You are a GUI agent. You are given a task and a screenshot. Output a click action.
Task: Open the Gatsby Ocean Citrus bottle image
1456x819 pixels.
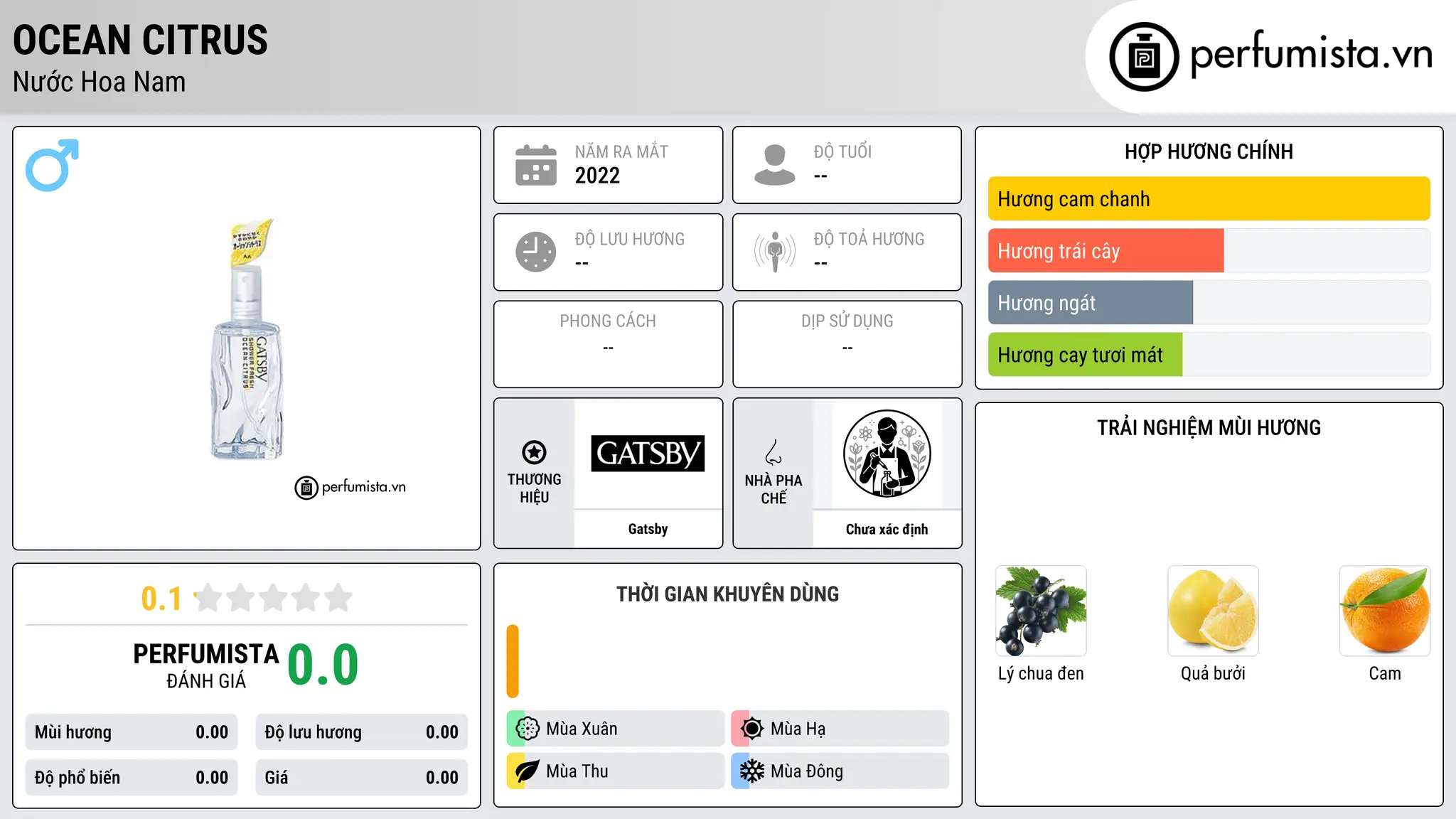click(x=247, y=338)
